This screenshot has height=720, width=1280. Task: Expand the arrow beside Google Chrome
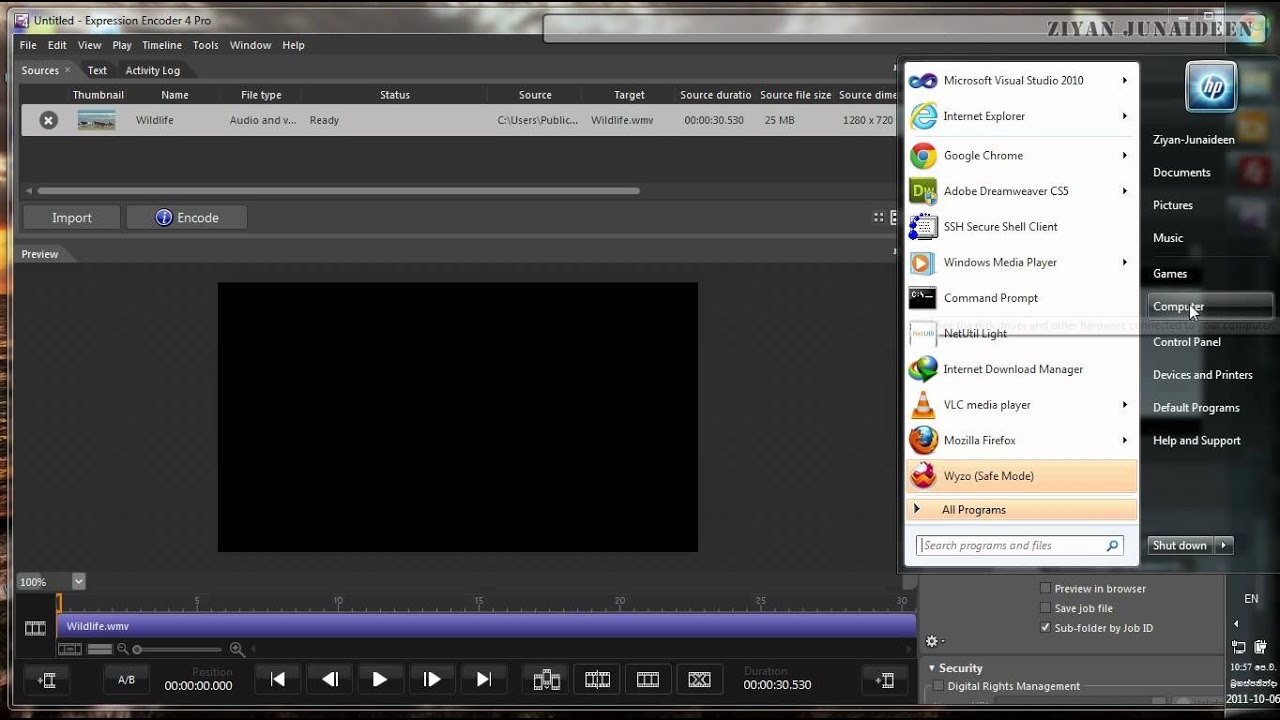[1124, 155]
